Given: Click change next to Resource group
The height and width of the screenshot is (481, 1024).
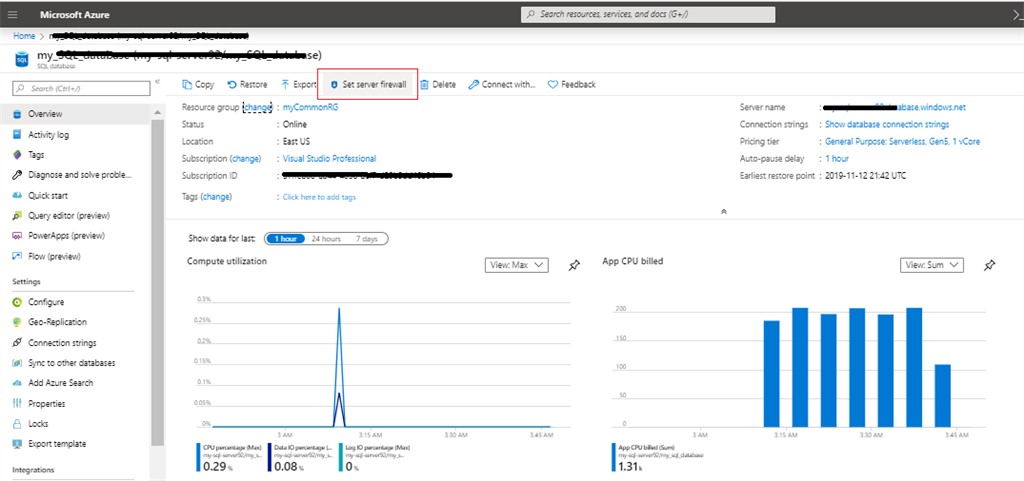Looking at the screenshot, I should point(257,108).
